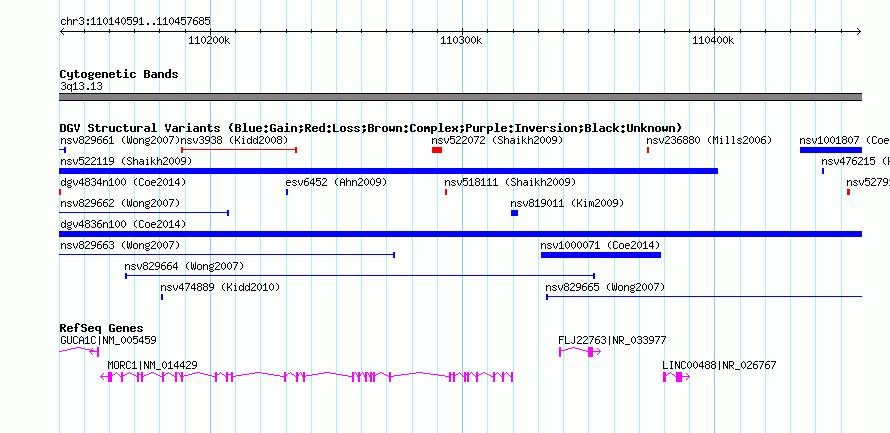Click the nsv819011 (Kim2009) label

point(567,203)
